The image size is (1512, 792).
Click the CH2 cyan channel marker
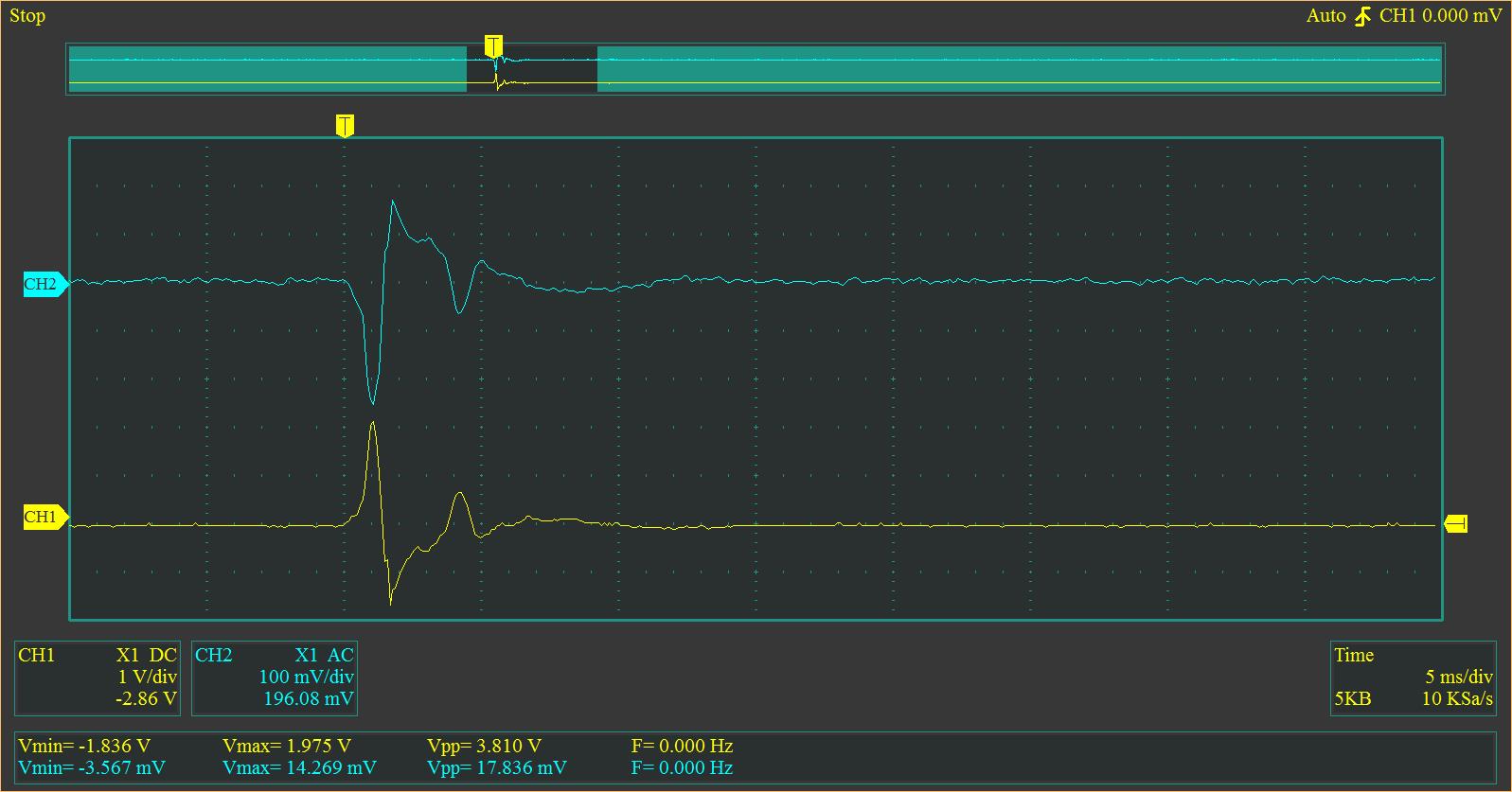pyautogui.click(x=44, y=284)
